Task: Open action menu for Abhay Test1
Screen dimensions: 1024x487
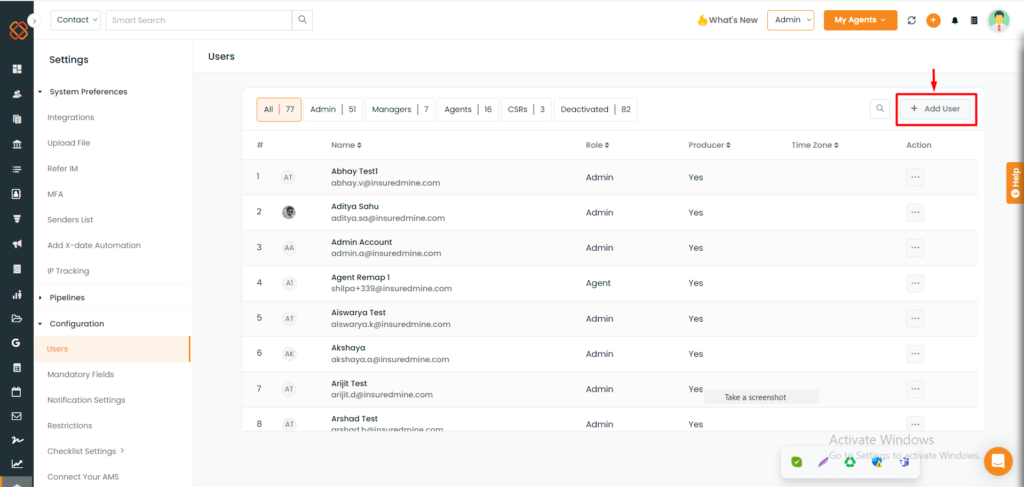Action: coord(915,177)
